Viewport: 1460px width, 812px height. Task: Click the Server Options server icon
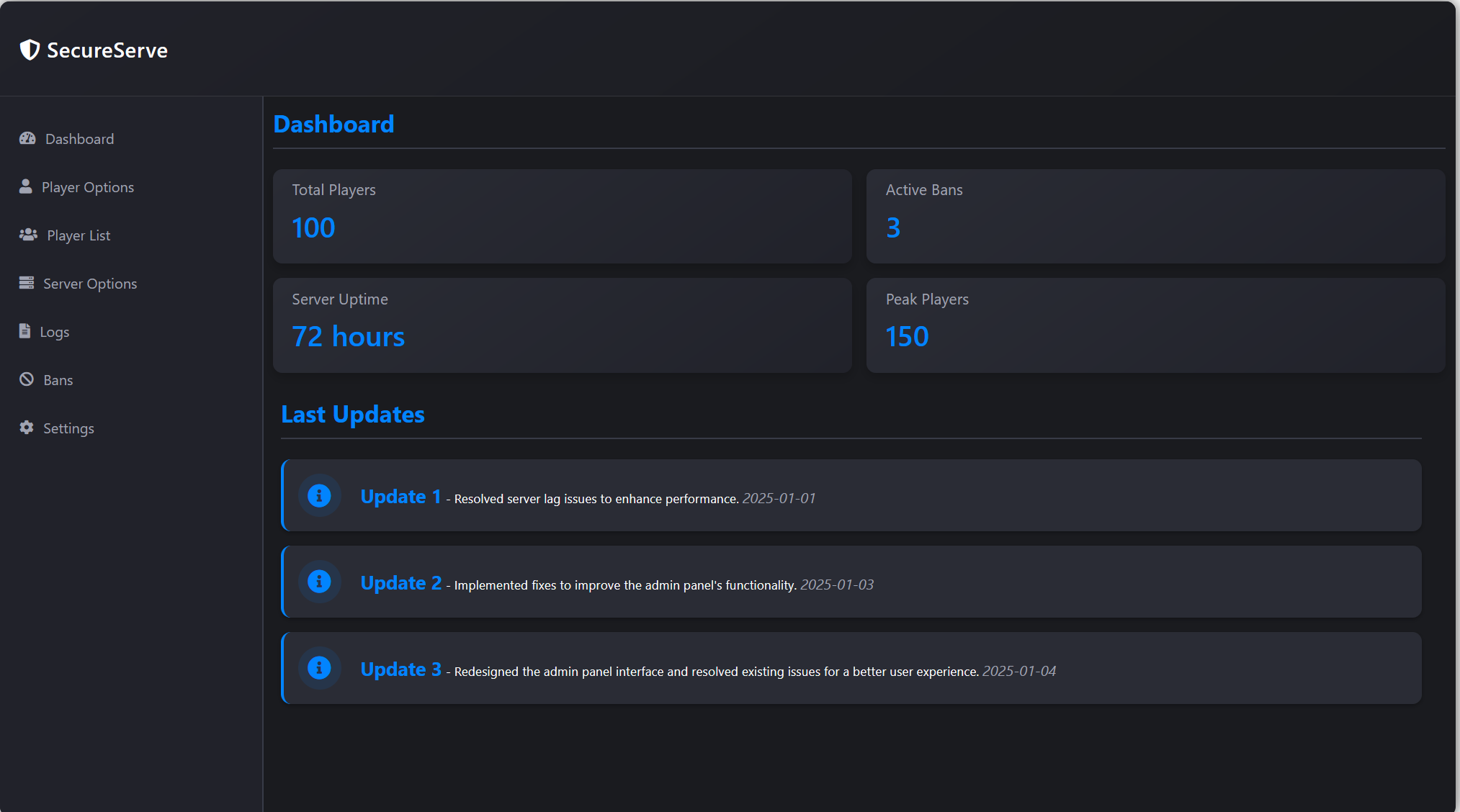(x=27, y=283)
